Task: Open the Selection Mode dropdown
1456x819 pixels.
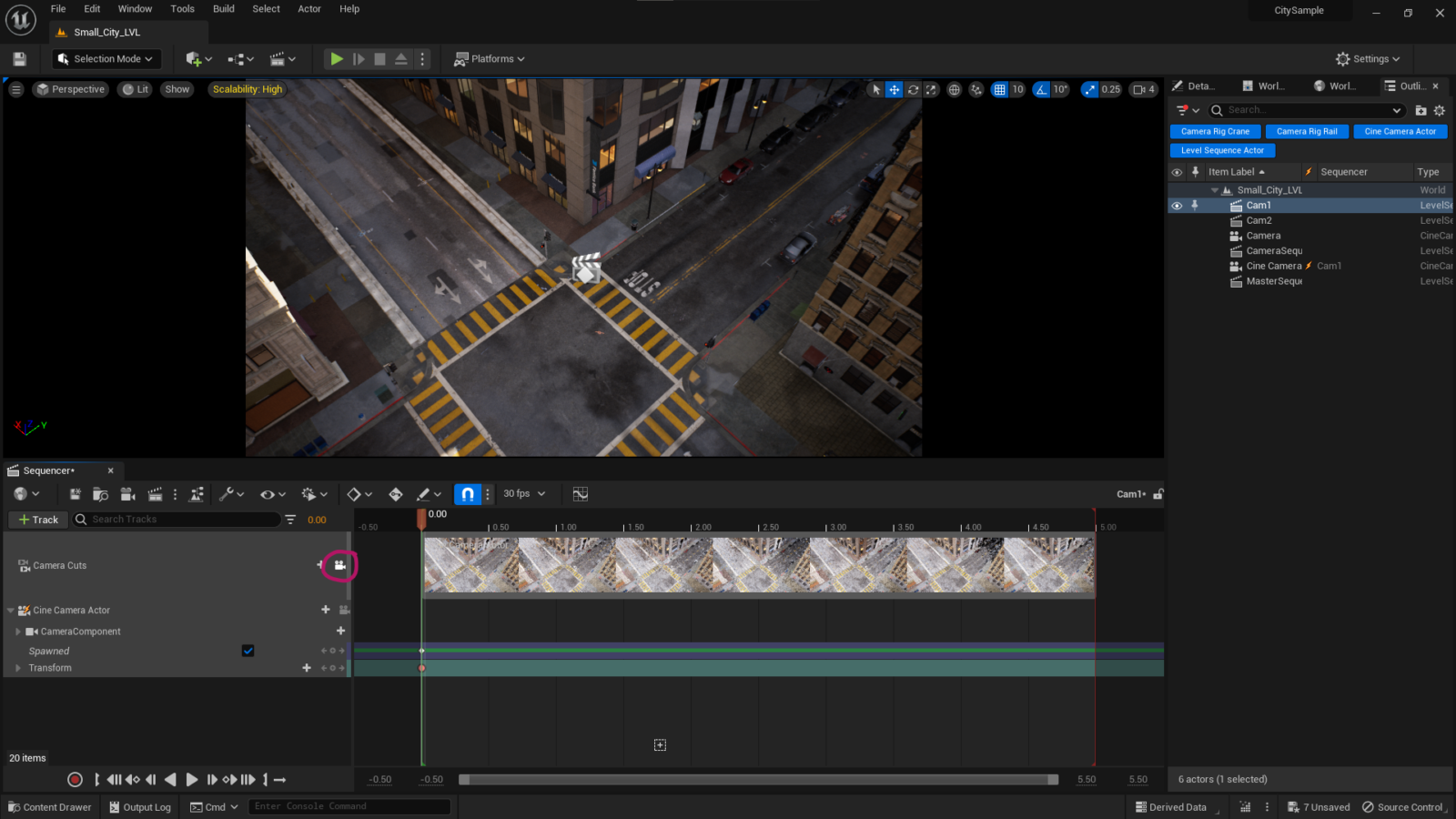Action: (105, 58)
